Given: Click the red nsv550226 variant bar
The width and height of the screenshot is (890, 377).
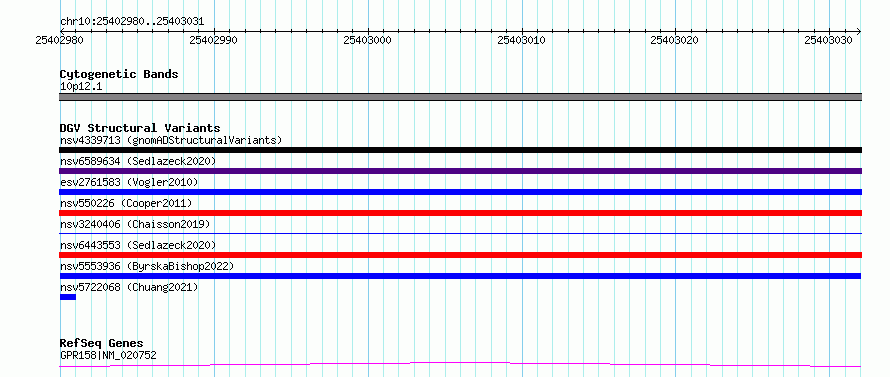Looking at the screenshot, I should click(460, 213).
